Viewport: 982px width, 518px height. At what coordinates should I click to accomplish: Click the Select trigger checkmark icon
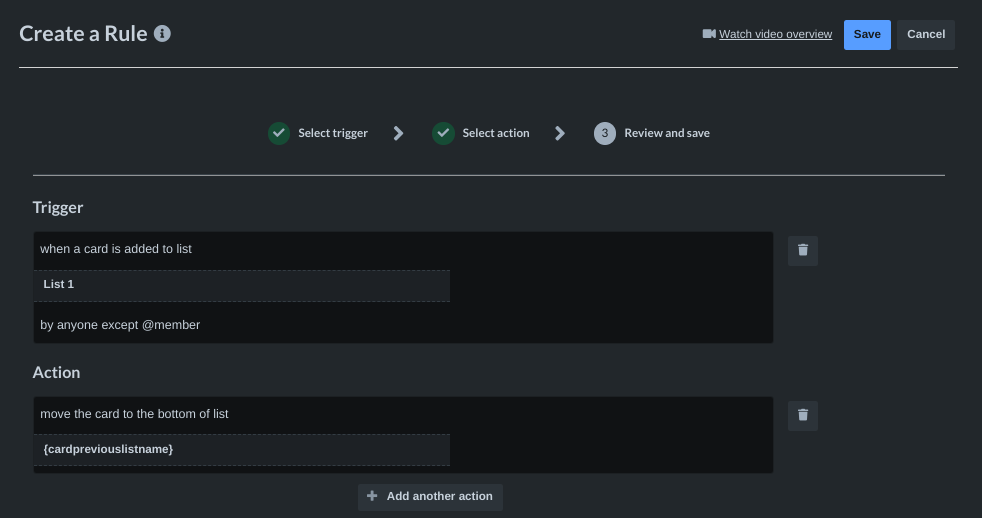click(279, 133)
